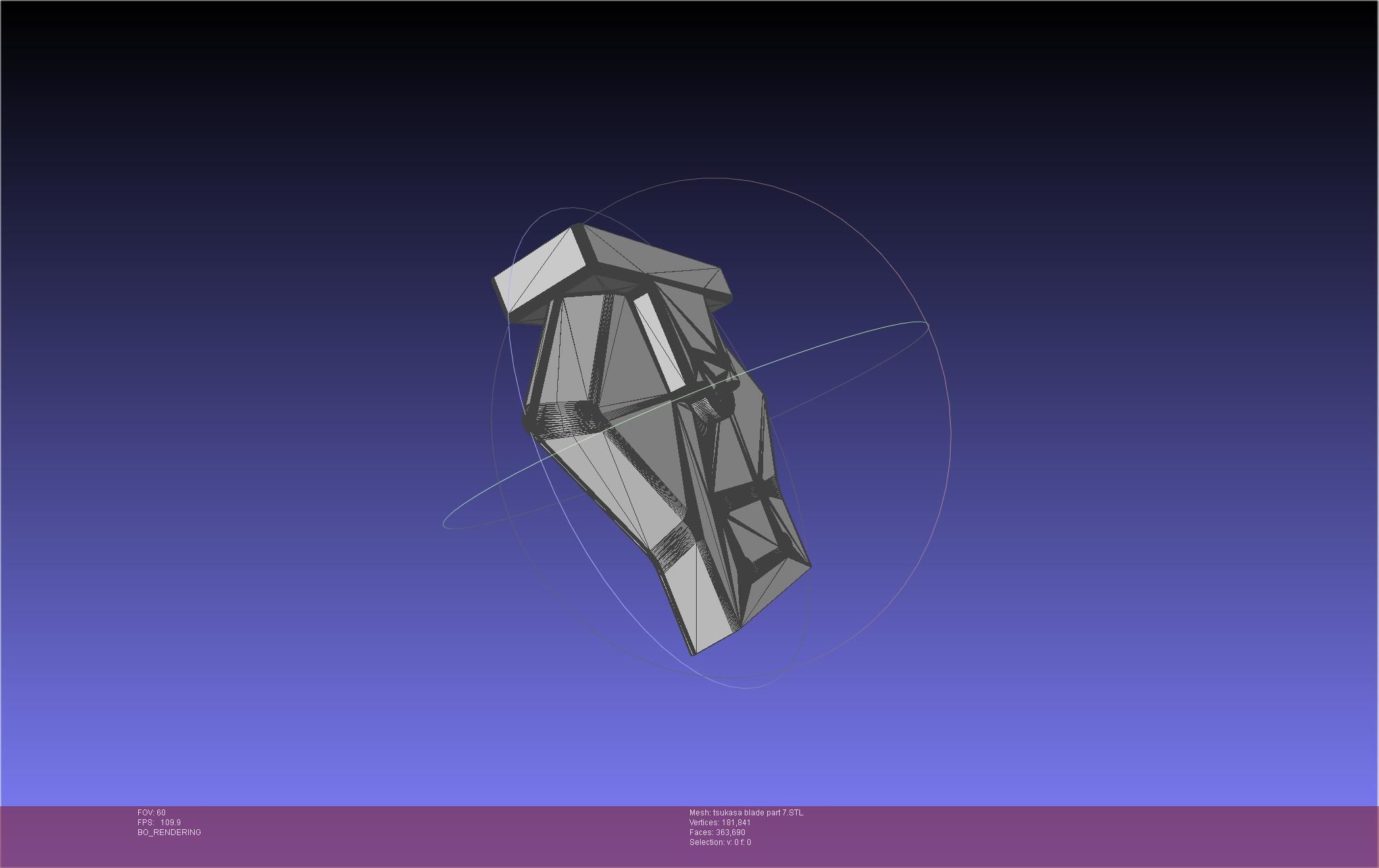This screenshot has width=1379, height=868.
Task: Click the BO_RENDERING status label
Action: 169,832
